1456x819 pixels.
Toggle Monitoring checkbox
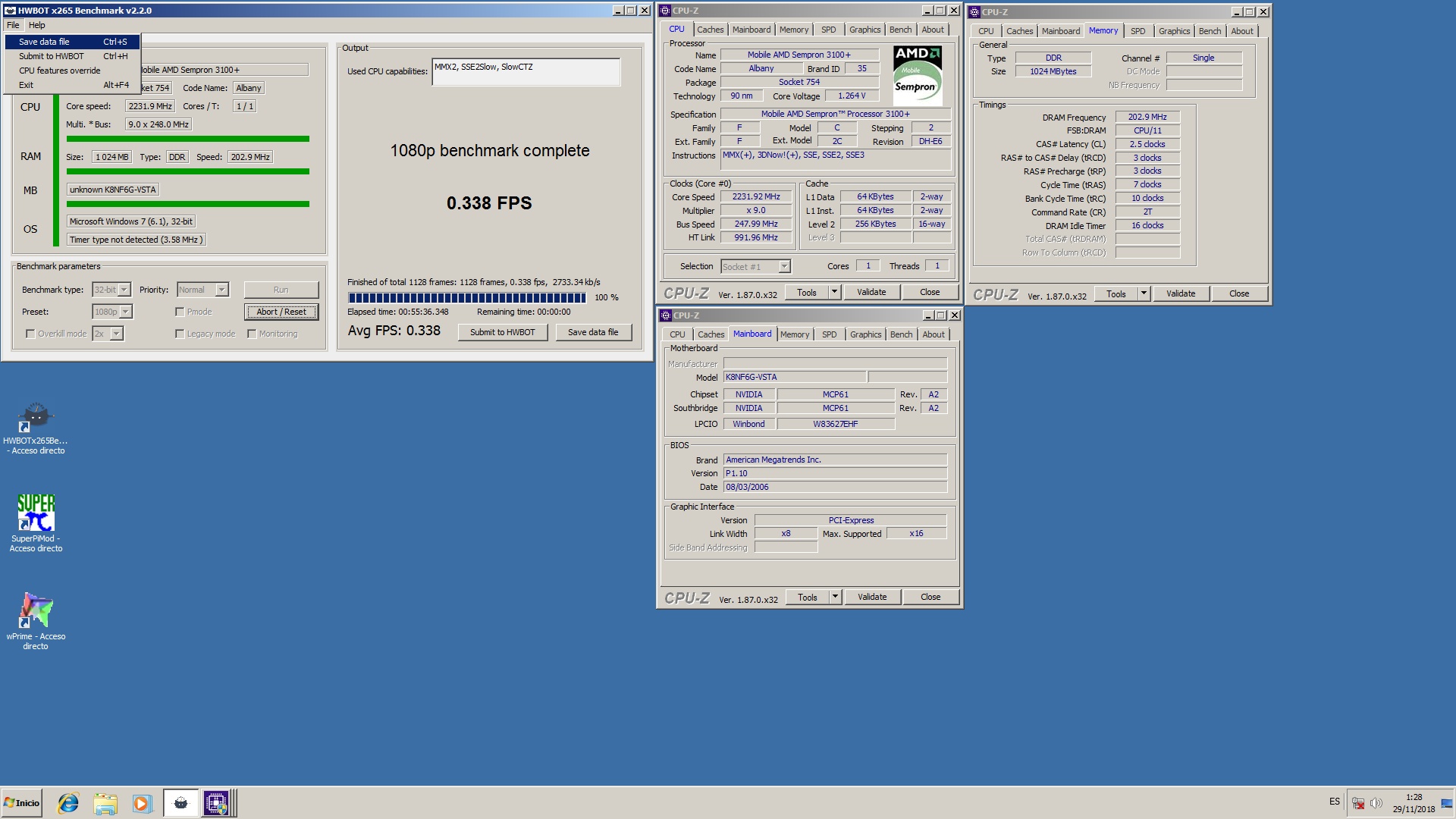pyautogui.click(x=252, y=334)
